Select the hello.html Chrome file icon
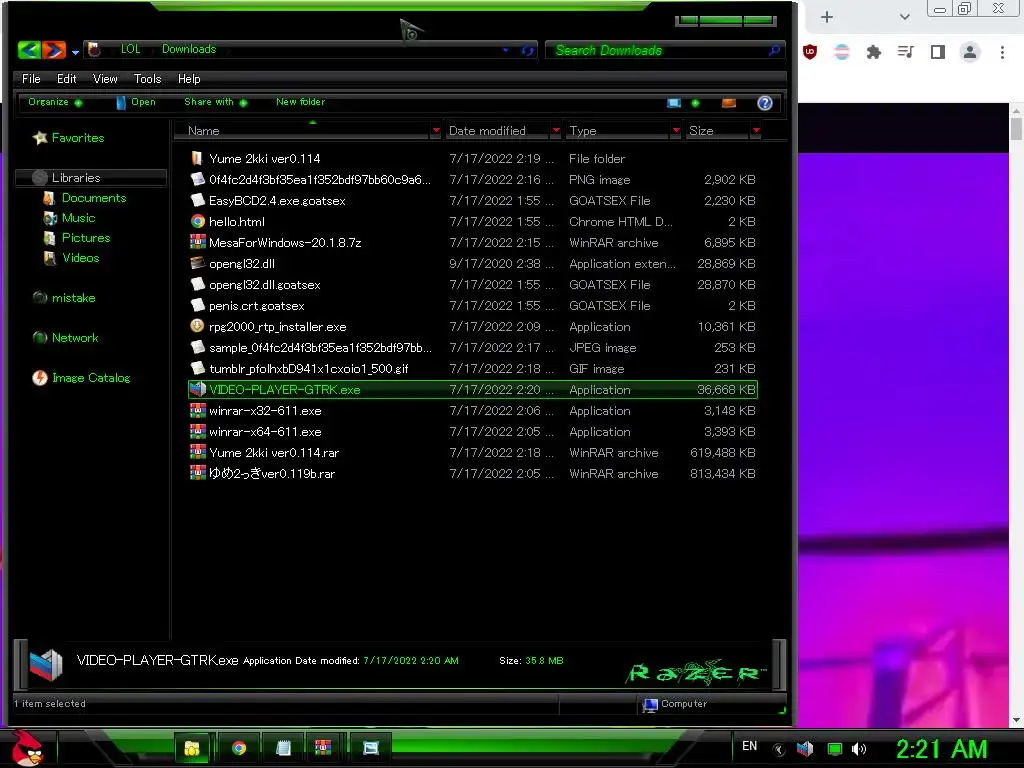 197,221
